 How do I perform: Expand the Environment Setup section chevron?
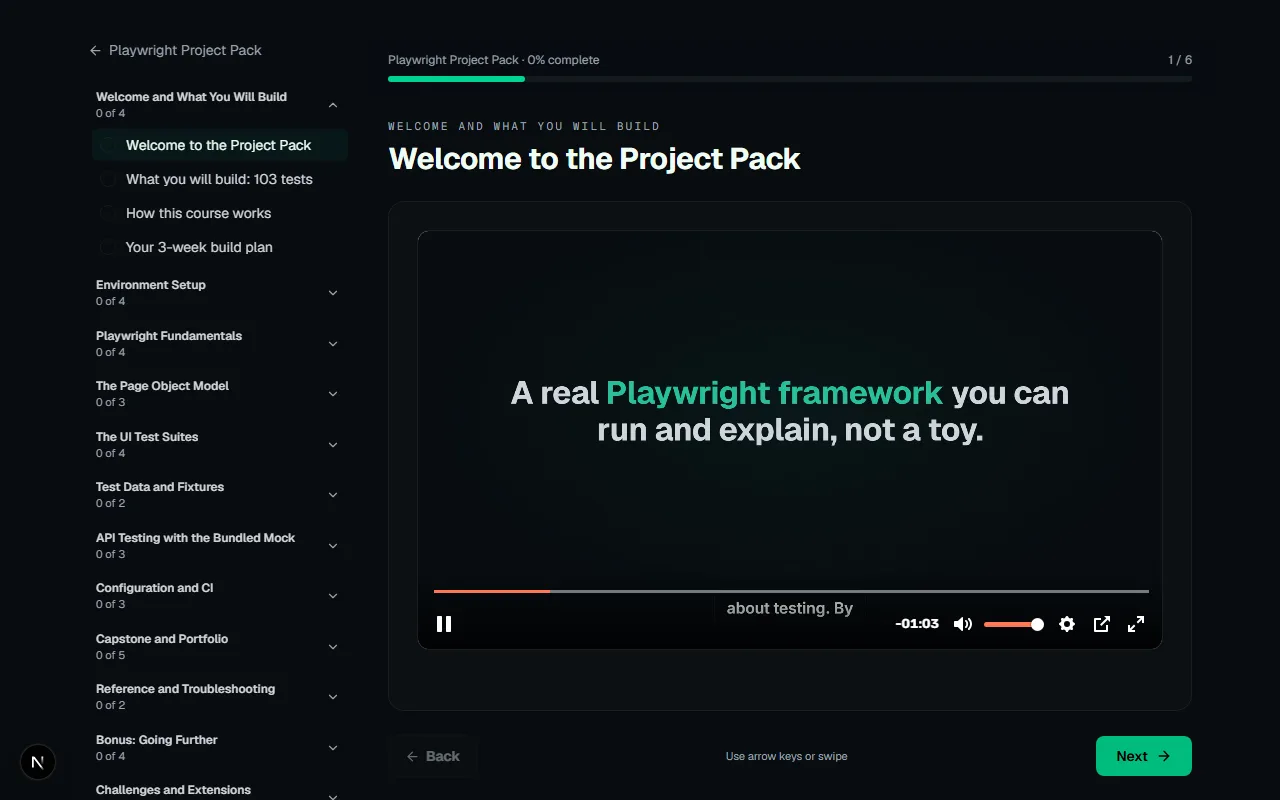tap(333, 293)
